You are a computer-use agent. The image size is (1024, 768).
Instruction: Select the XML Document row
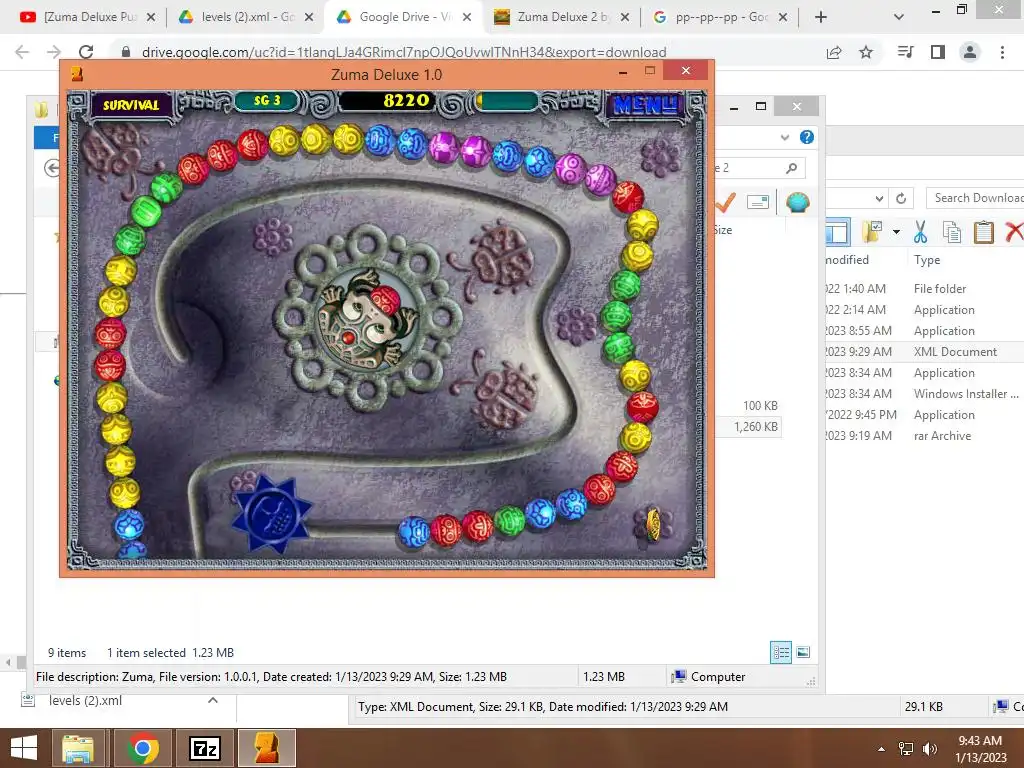(x=924, y=352)
